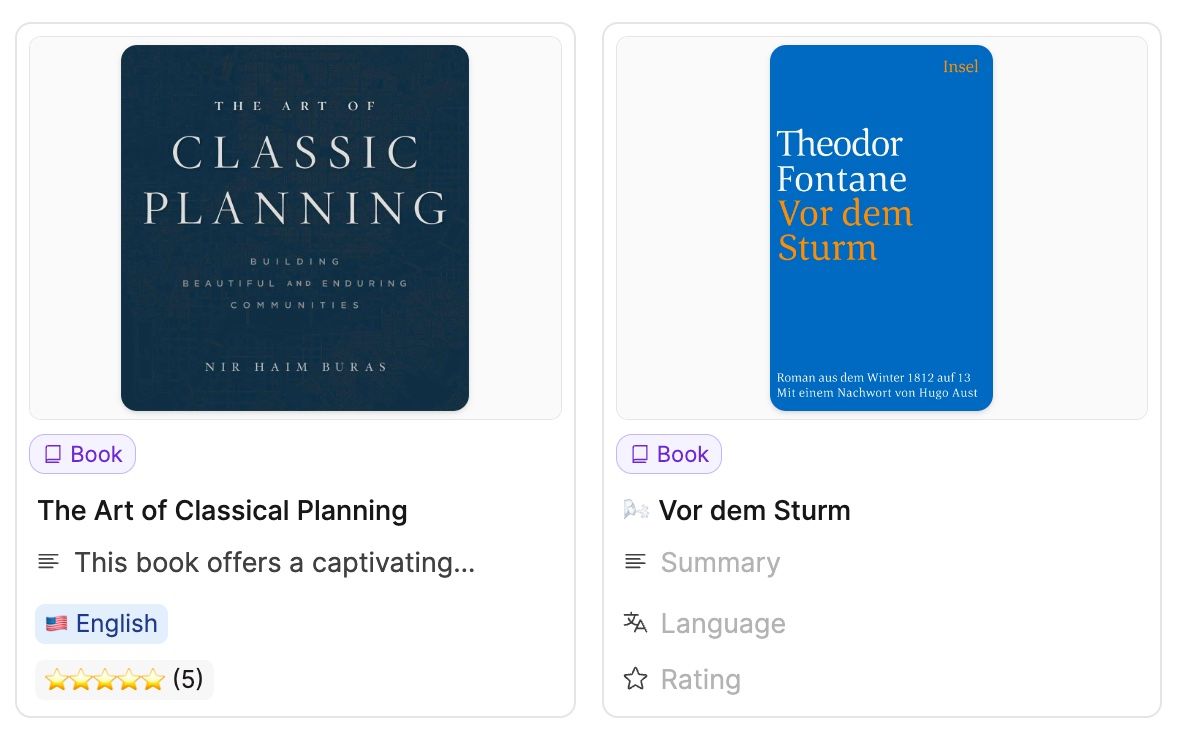Click the book icon in the left Book tag
1180x734 pixels.
[x=53, y=455]
